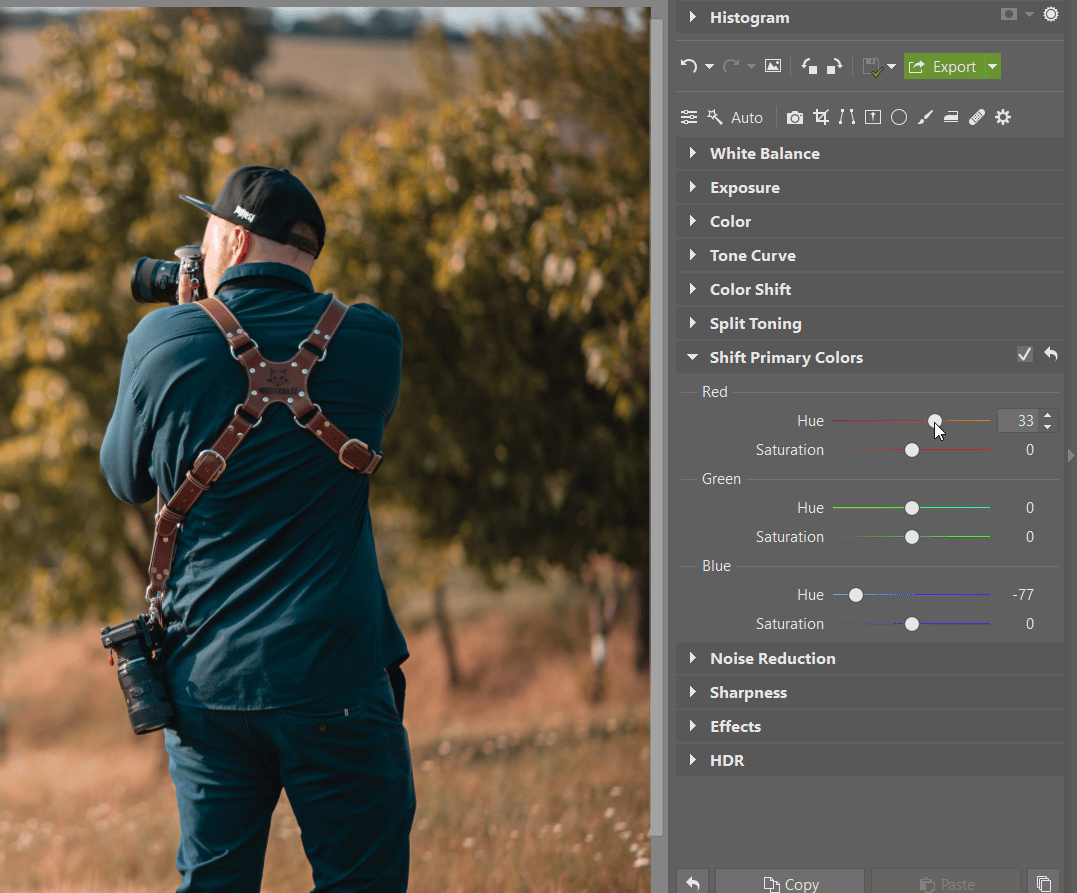Click the histogram settings gear icon
This screenshot has height=893, width=1077.
(x=1051, y=14)
